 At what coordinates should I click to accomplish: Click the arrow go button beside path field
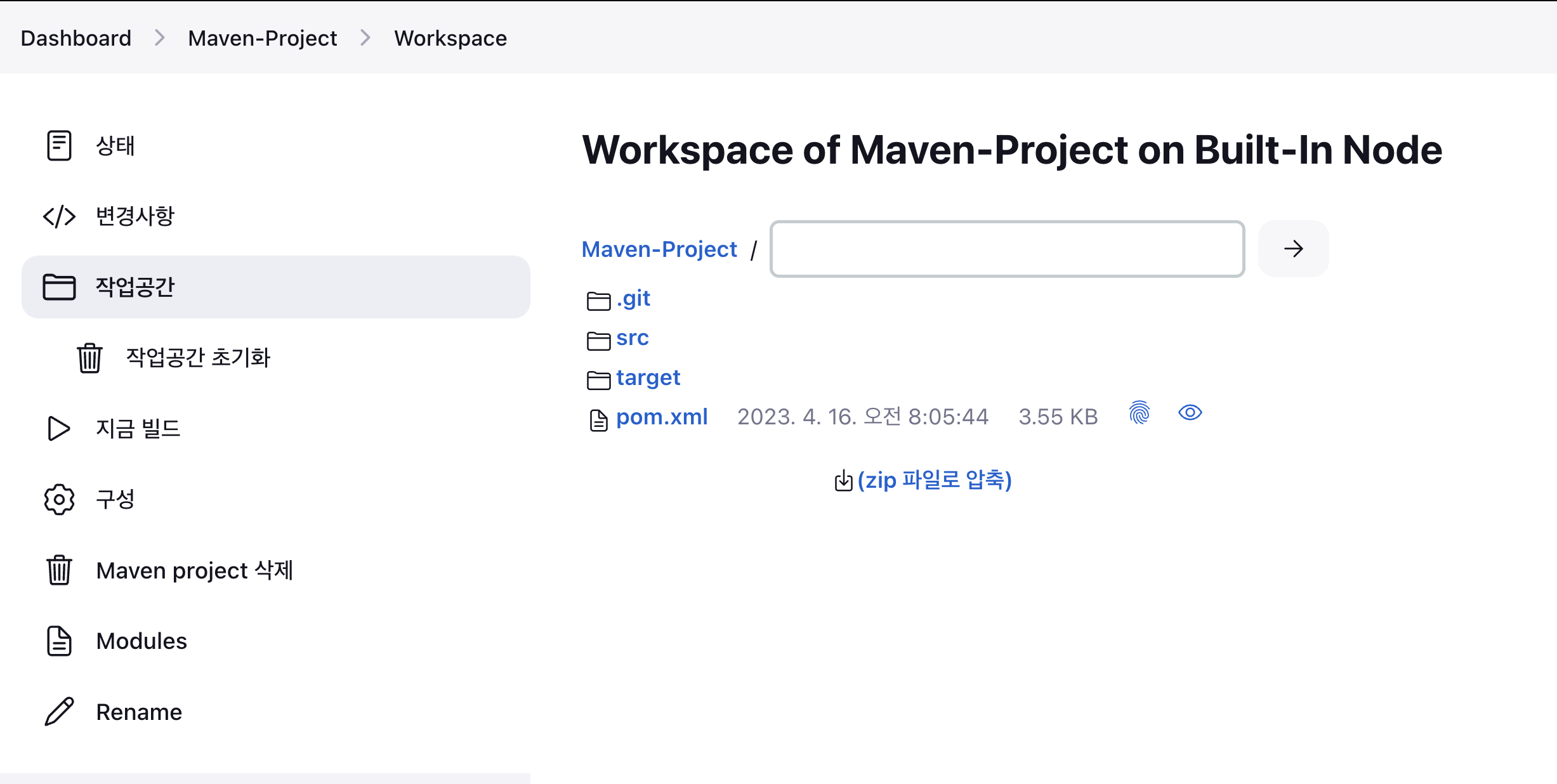1293,249
